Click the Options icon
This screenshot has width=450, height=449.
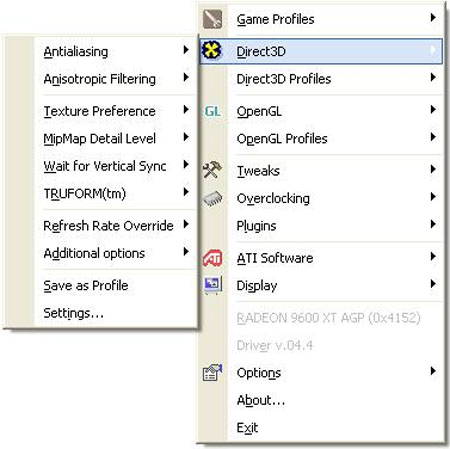213,372
